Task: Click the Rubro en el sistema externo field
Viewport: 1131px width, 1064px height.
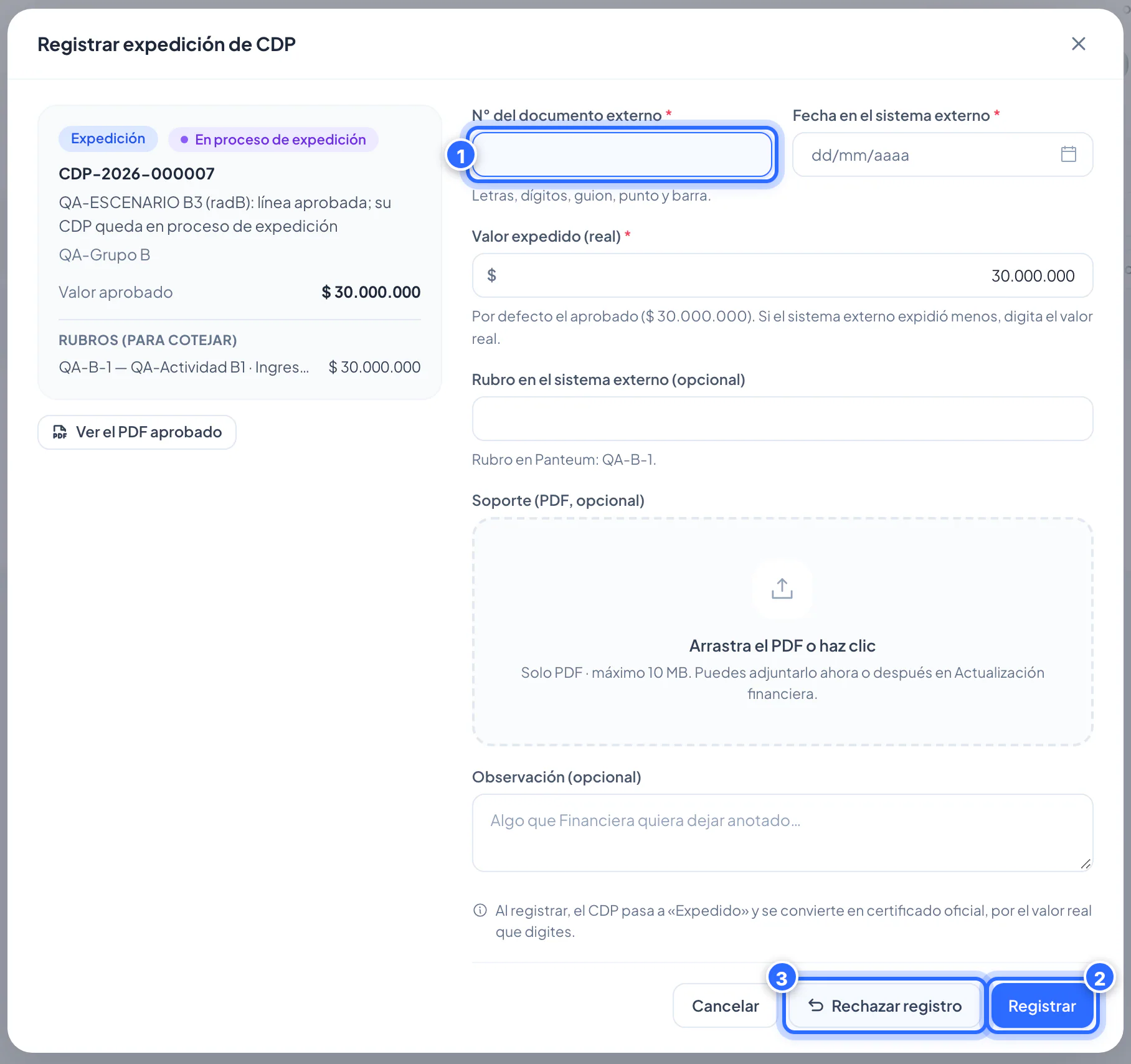Action: point(782,419)
